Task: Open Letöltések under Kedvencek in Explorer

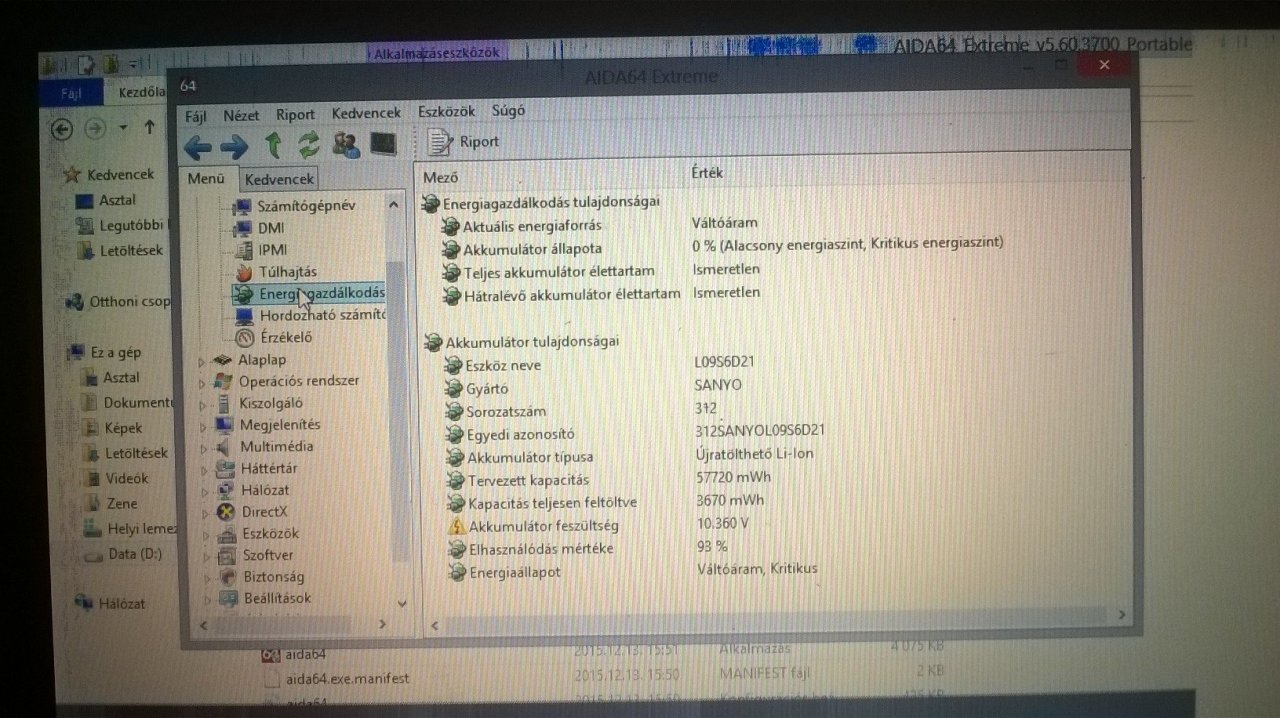Action: [x=131, y=251]
